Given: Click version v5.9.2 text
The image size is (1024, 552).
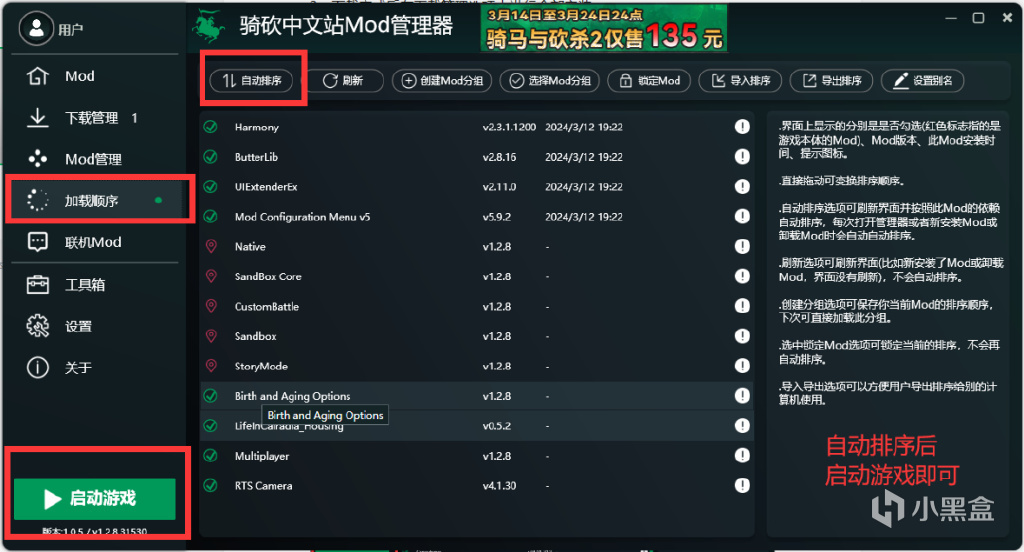Looking at the screenshot, I should tap(496, 217).
